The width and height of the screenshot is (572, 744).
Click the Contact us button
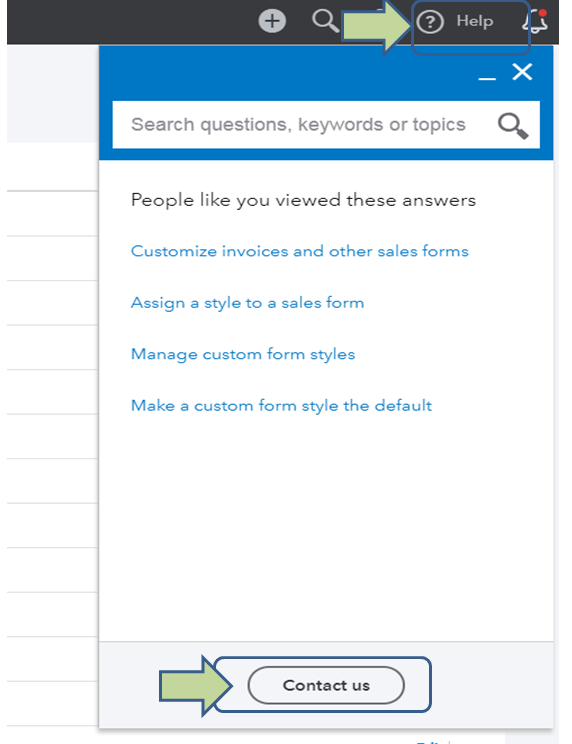(326, 685)
